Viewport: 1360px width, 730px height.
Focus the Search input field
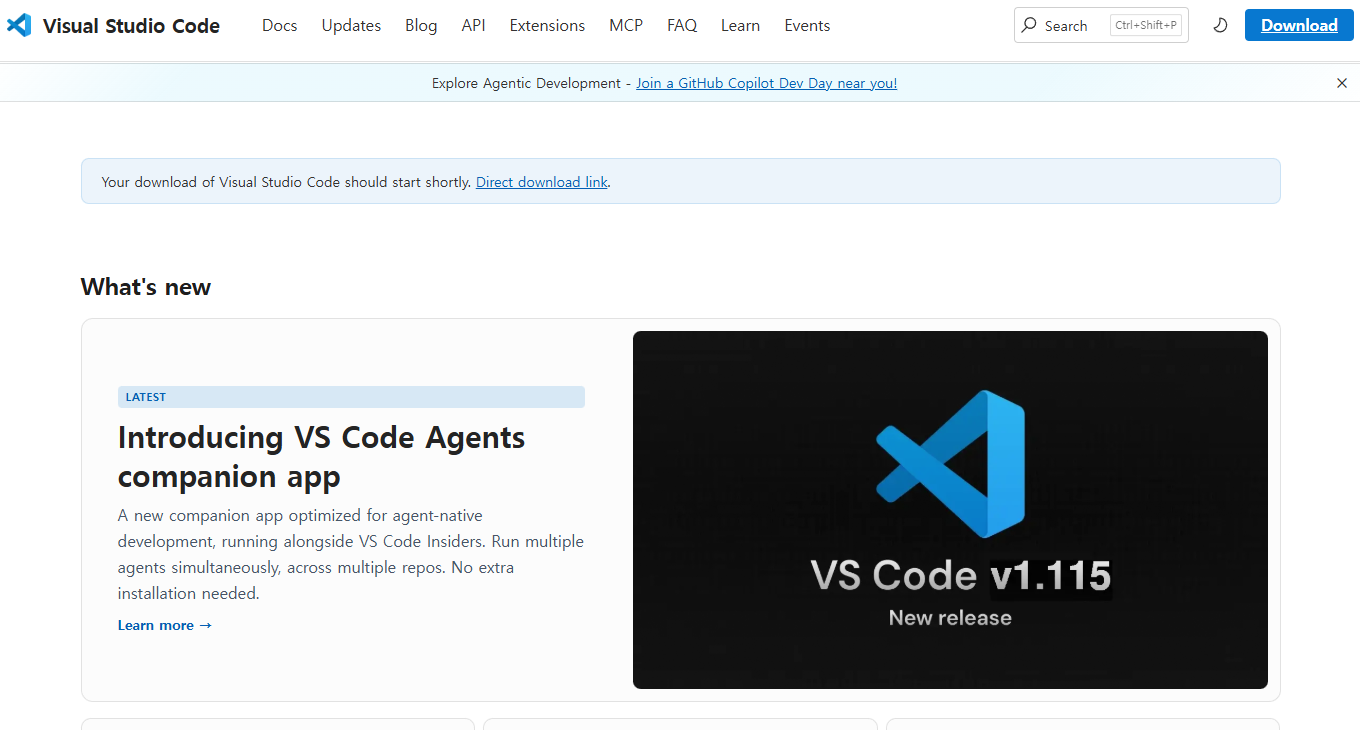(x=1101, y=25)
